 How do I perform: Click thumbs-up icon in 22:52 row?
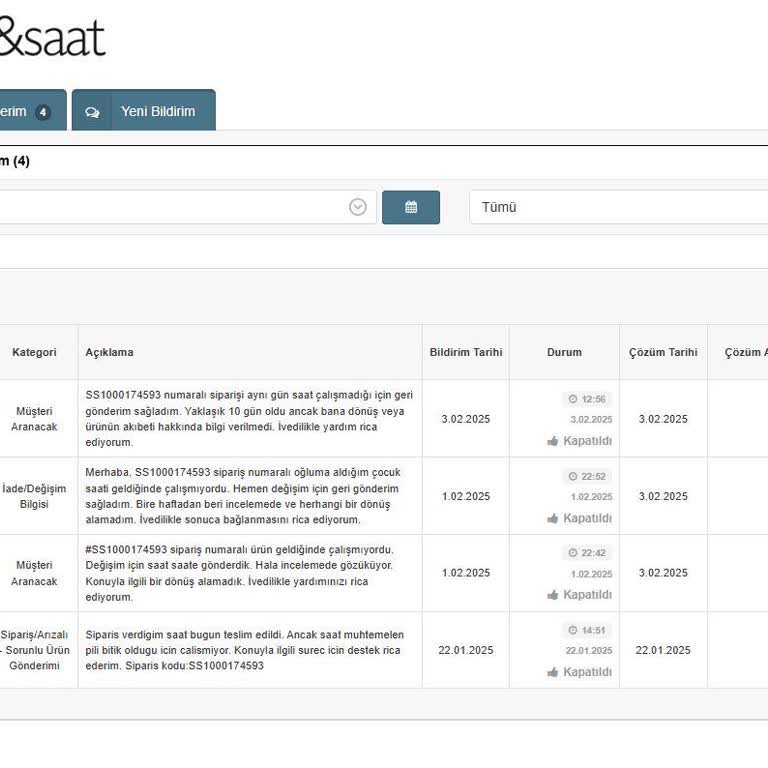[x=552, y=518]
